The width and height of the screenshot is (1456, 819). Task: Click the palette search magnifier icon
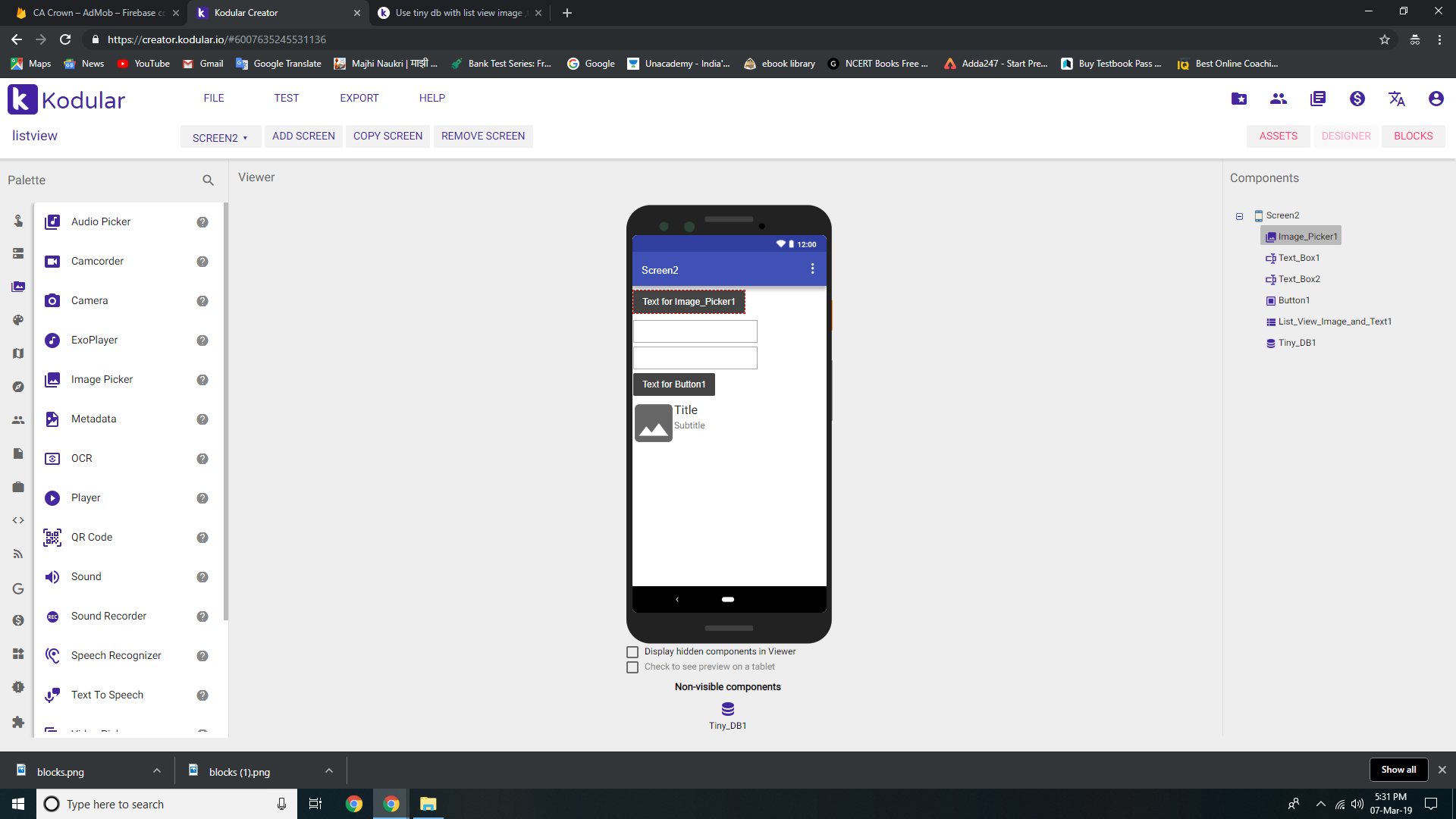click(208, 180)
